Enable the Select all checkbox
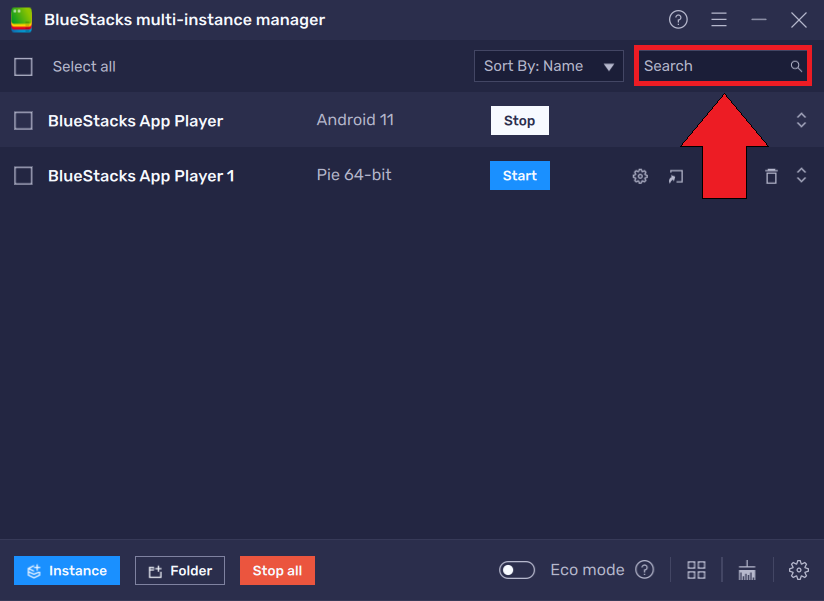This screenshot has width=824, height=601. (23, 66)
